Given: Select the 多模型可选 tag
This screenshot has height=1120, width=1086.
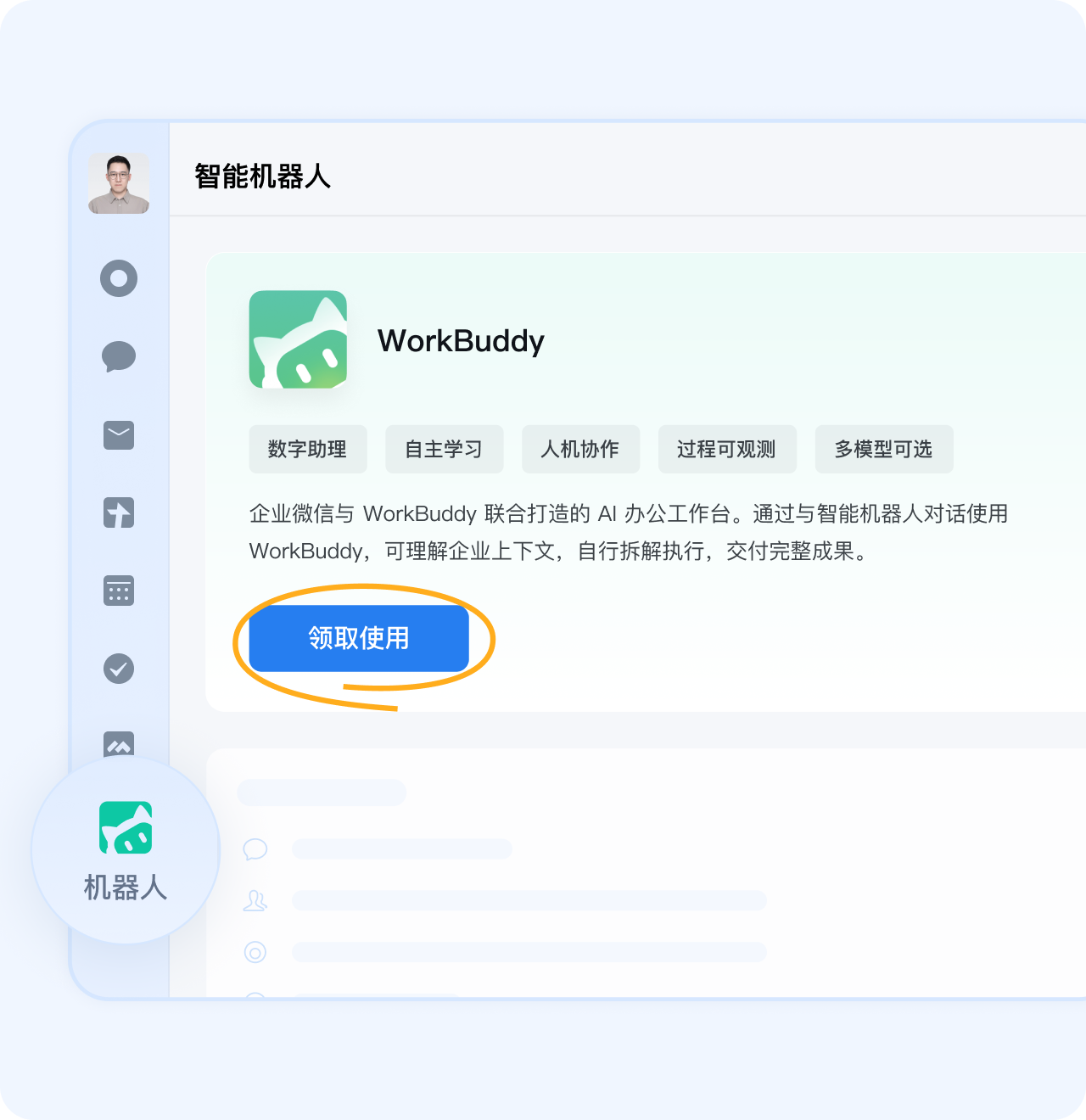Looking at the screenshot, I should click(x=884, y=449).
